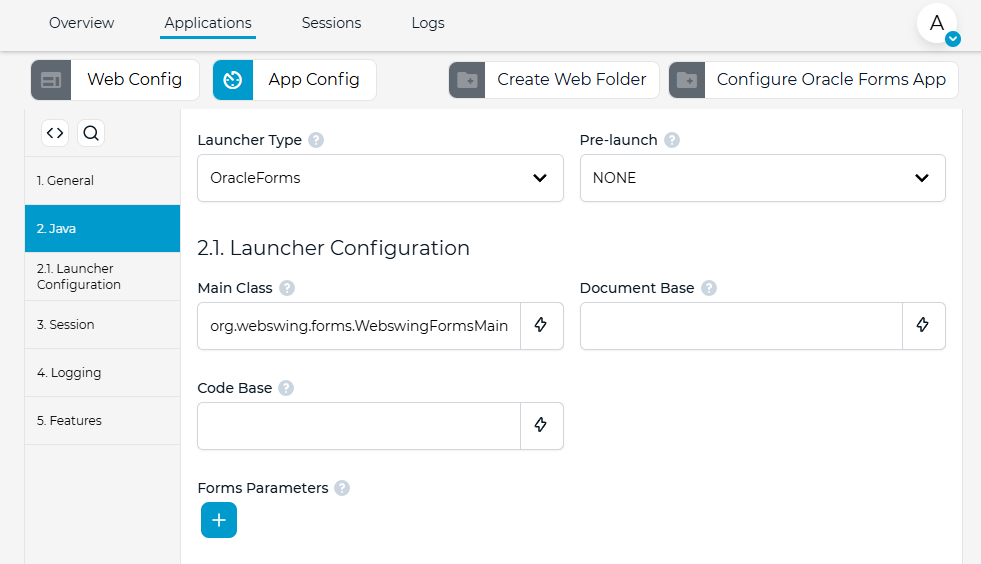981x564 pixels.
Task: Go to the Logs tab
Action: 428,23
